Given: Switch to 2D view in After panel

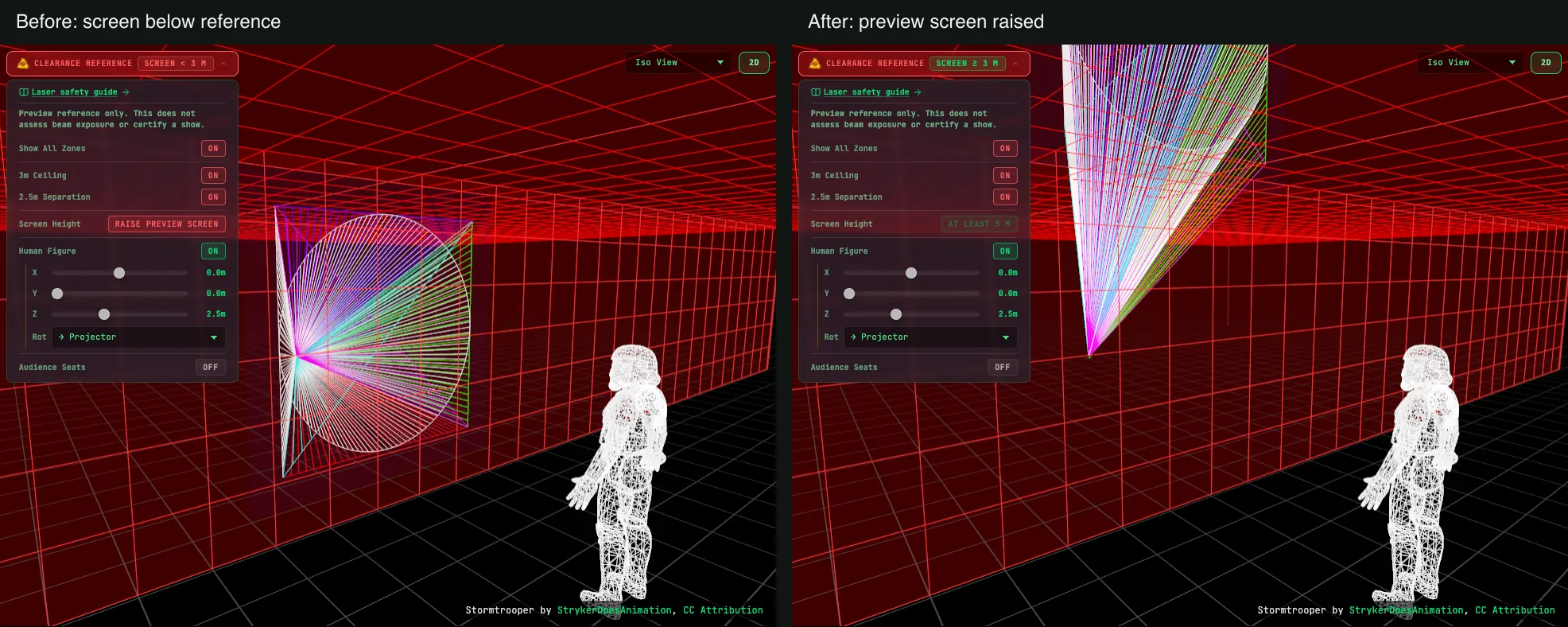Looking at the screenshot, I should click(1546, 63).
